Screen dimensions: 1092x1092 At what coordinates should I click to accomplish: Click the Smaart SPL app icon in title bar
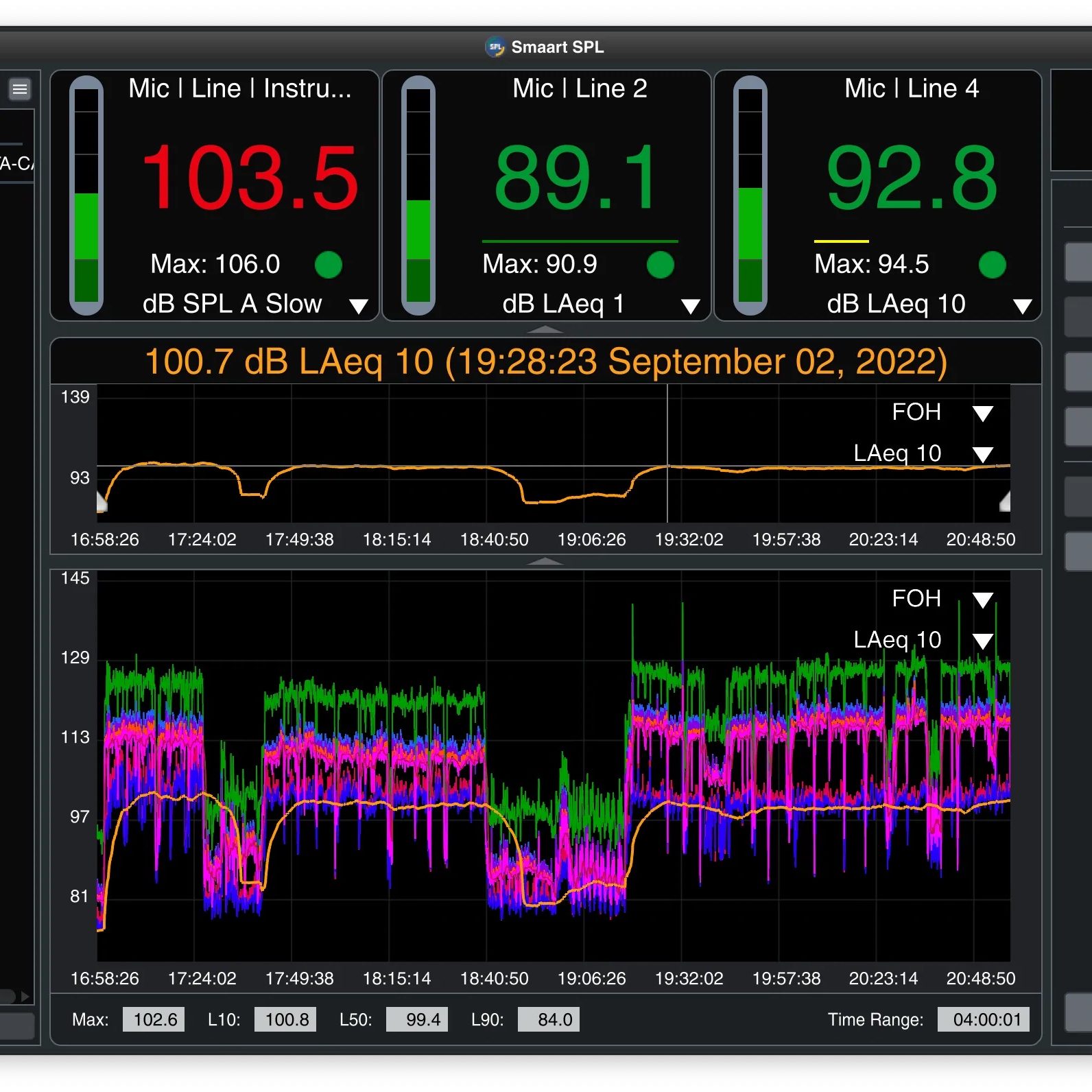pos(495,47)
